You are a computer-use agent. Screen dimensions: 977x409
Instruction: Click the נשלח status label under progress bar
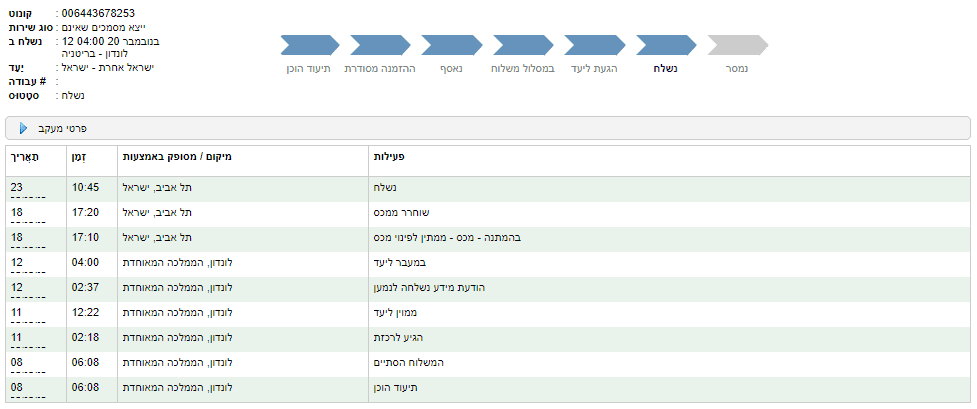[665, 70]
